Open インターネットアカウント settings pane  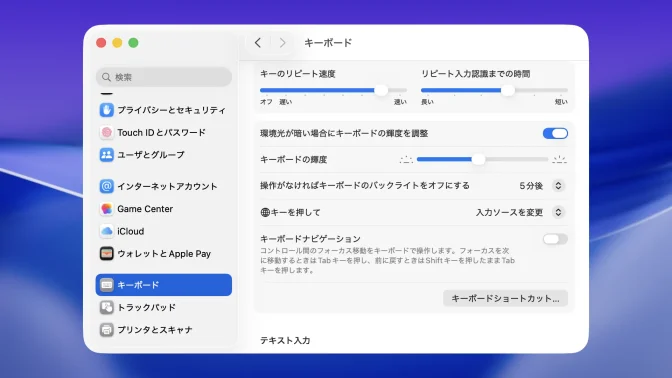tap(164, 186)
